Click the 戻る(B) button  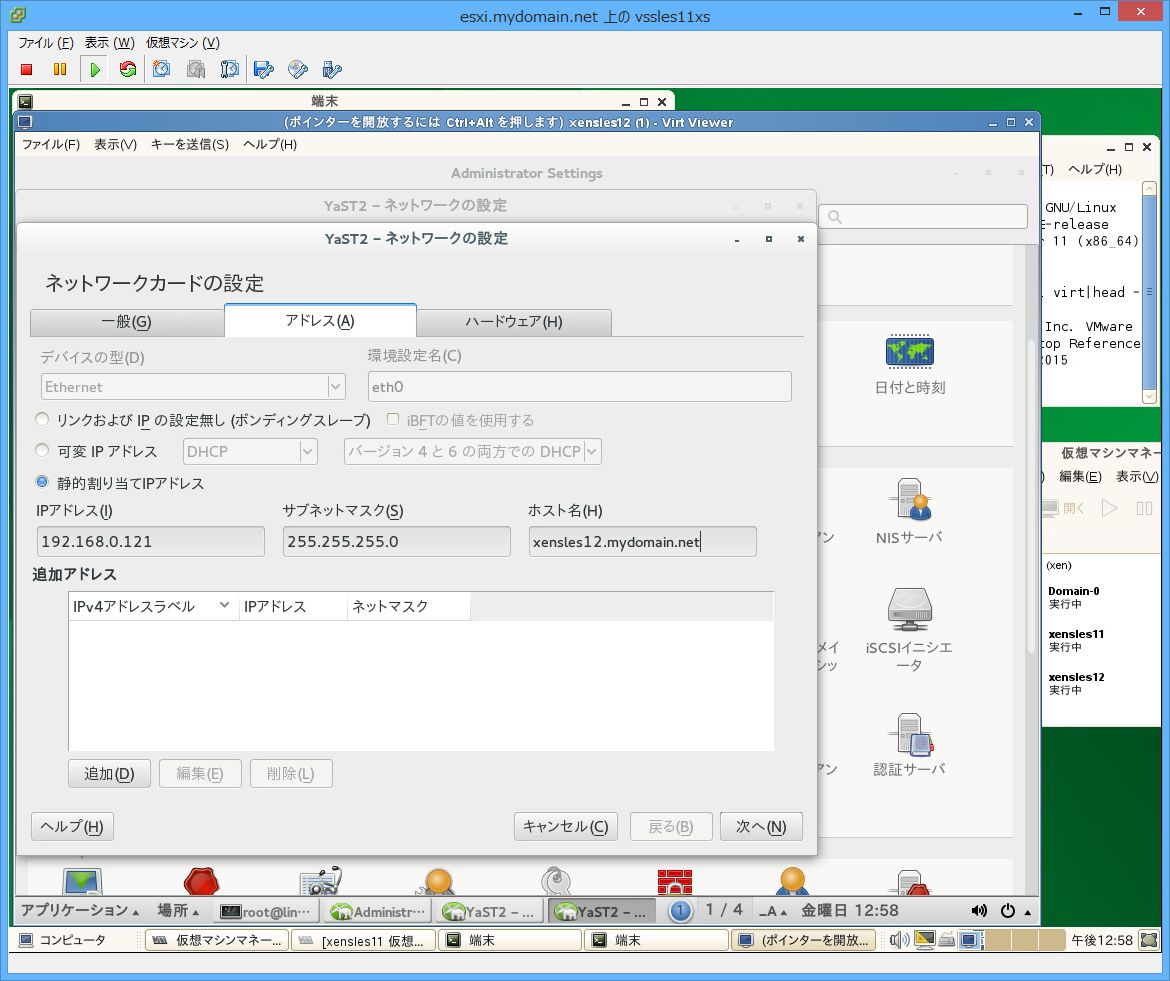(x=671, y=827)
